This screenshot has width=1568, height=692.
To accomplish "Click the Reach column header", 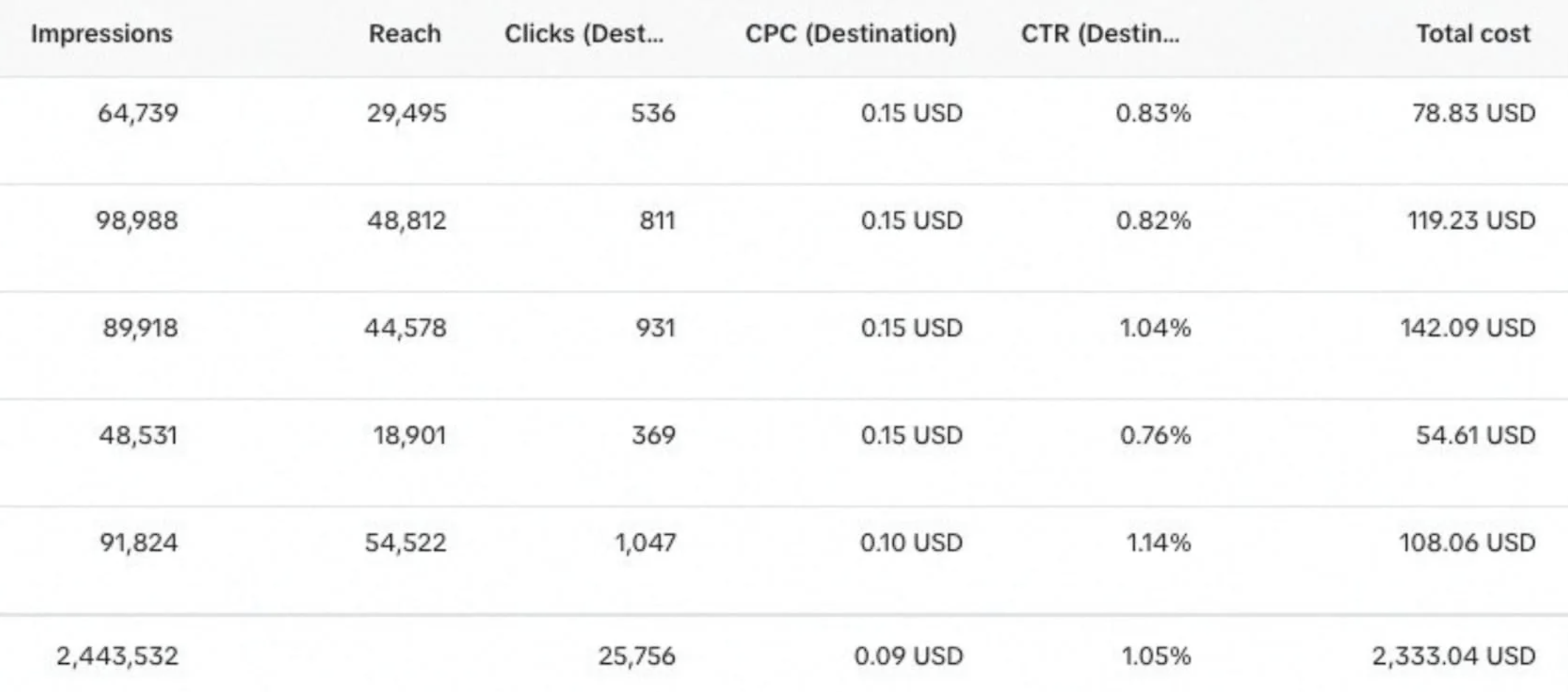I will click(x=404, y=34).
